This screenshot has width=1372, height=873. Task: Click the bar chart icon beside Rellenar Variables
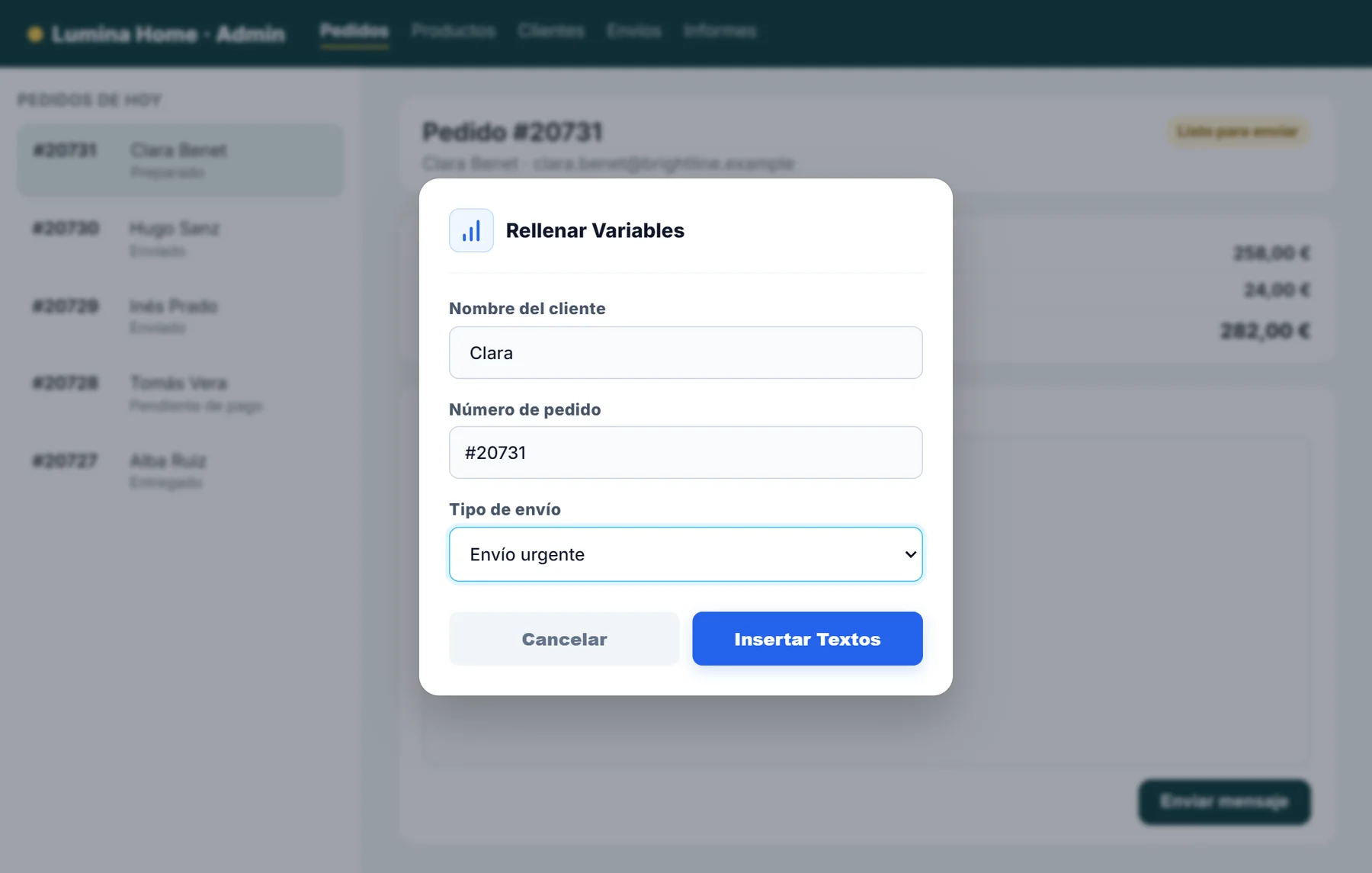(x=471, y=230)
